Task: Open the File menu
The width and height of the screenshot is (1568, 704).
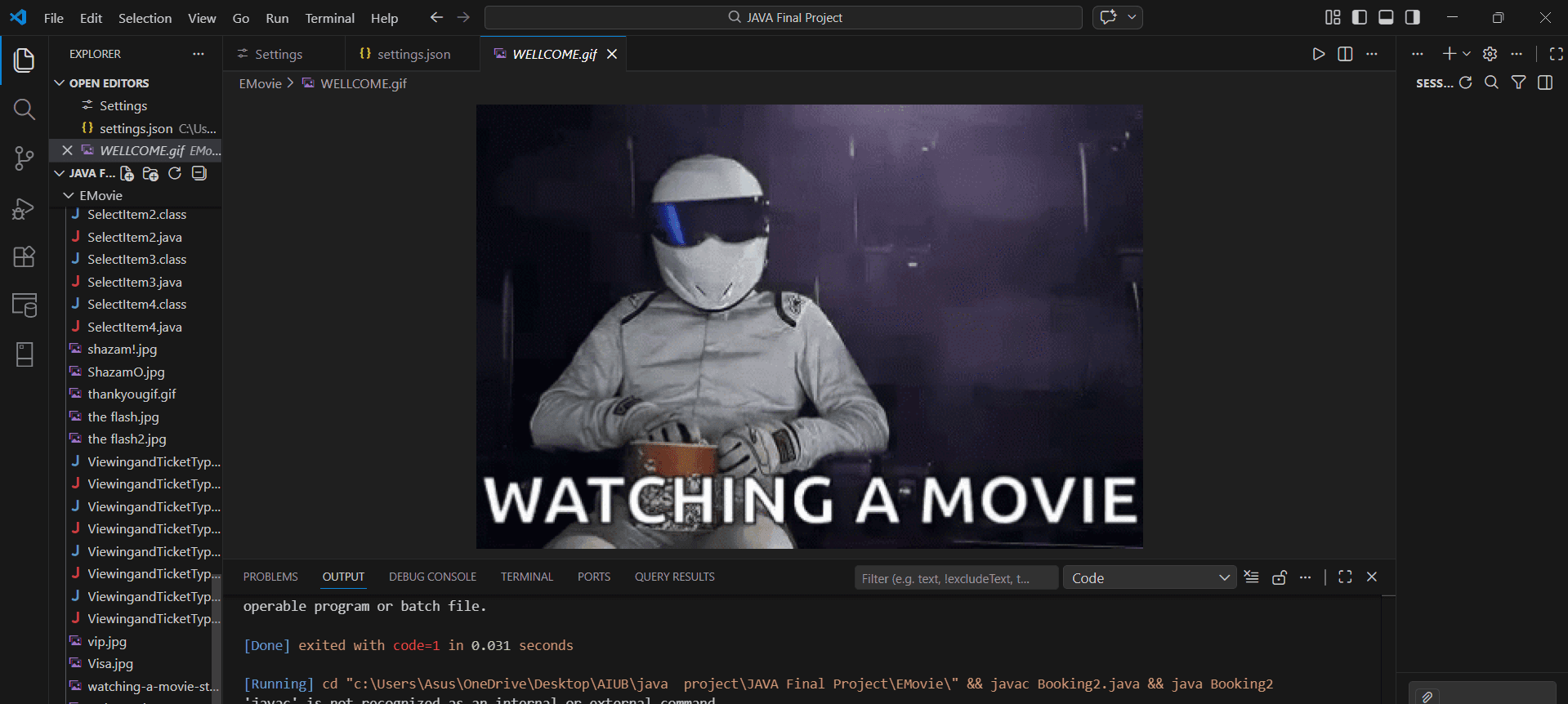Action: [x=53, y=18]
